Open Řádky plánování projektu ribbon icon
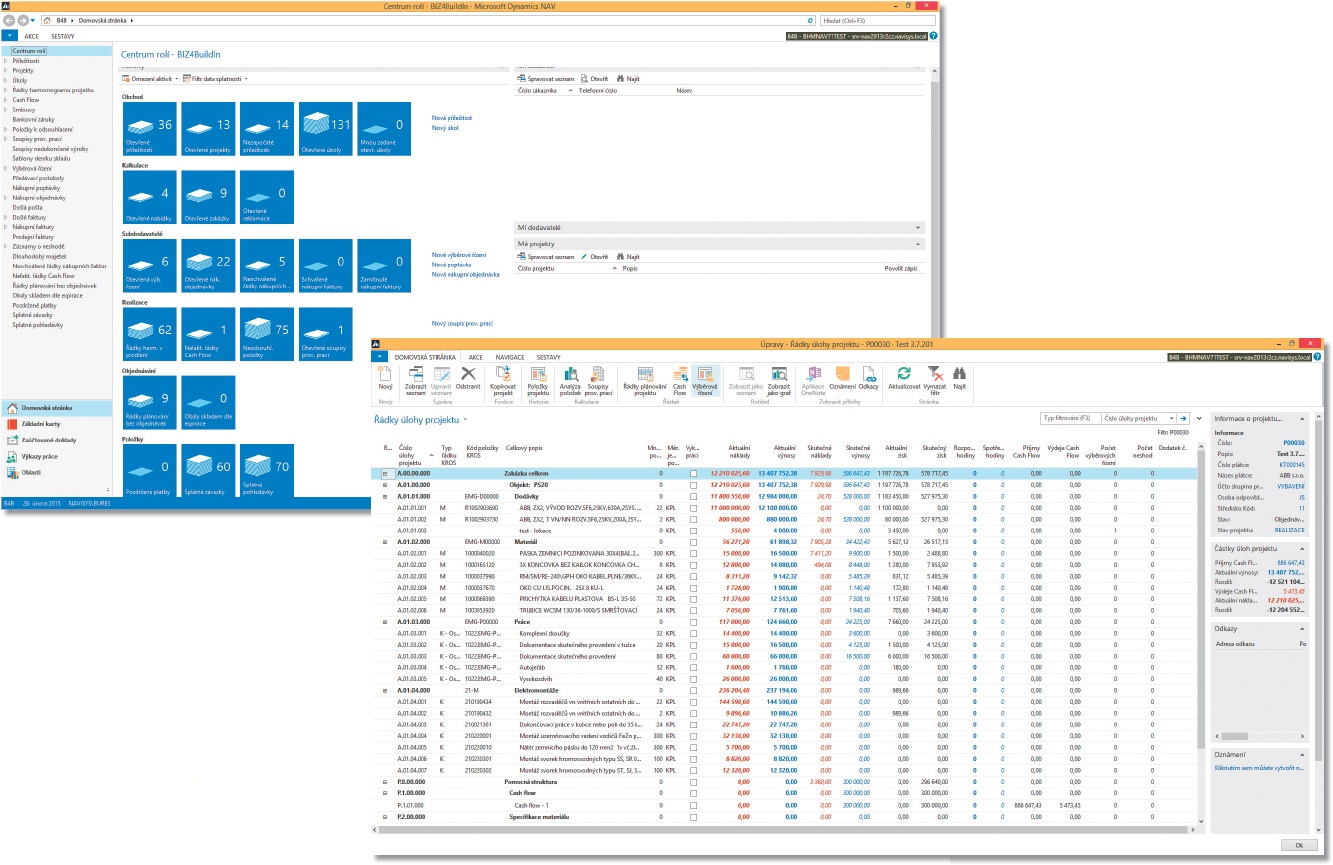 pyautogui.click(x=645, y=379)
